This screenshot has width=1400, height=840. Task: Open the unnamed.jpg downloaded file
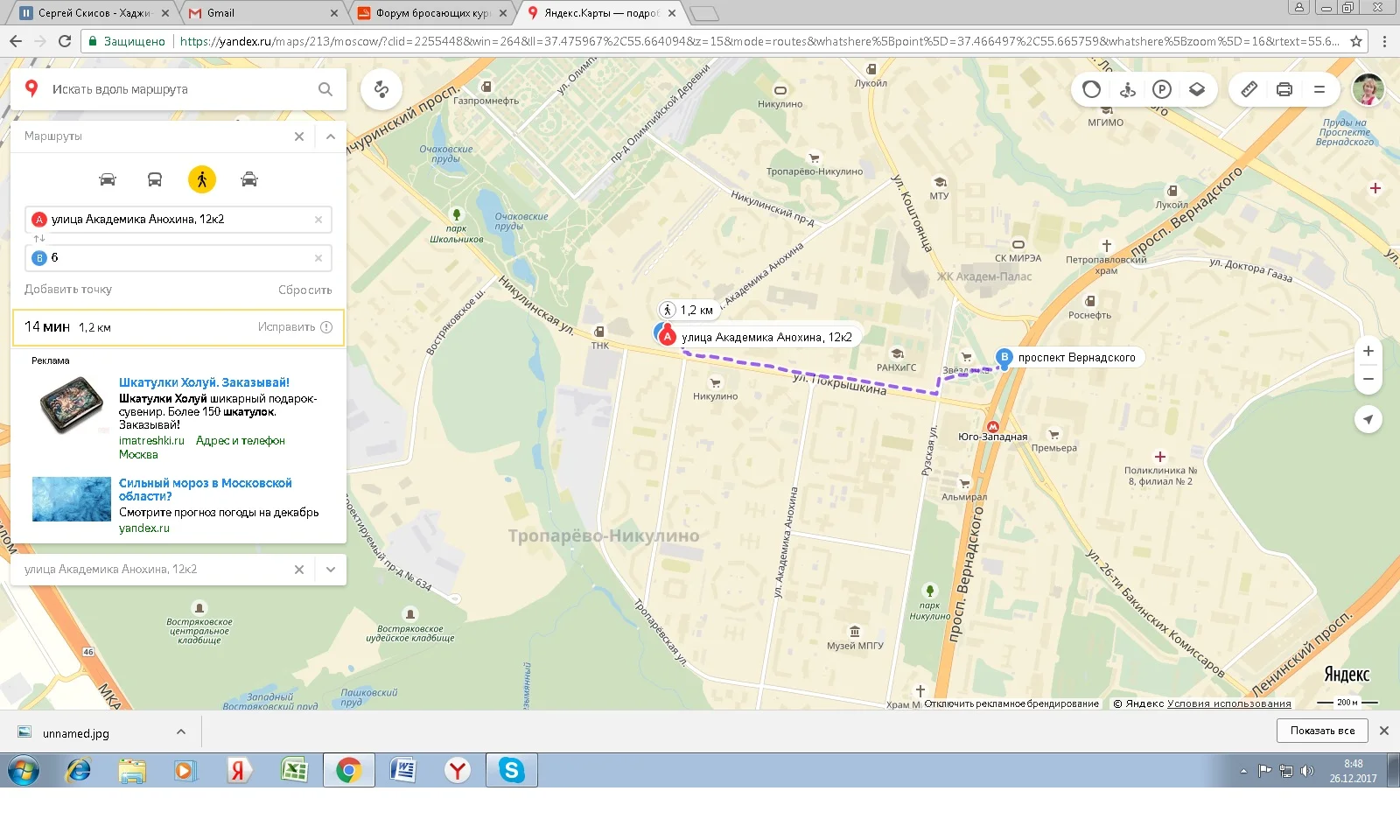[x=75, y=733]
